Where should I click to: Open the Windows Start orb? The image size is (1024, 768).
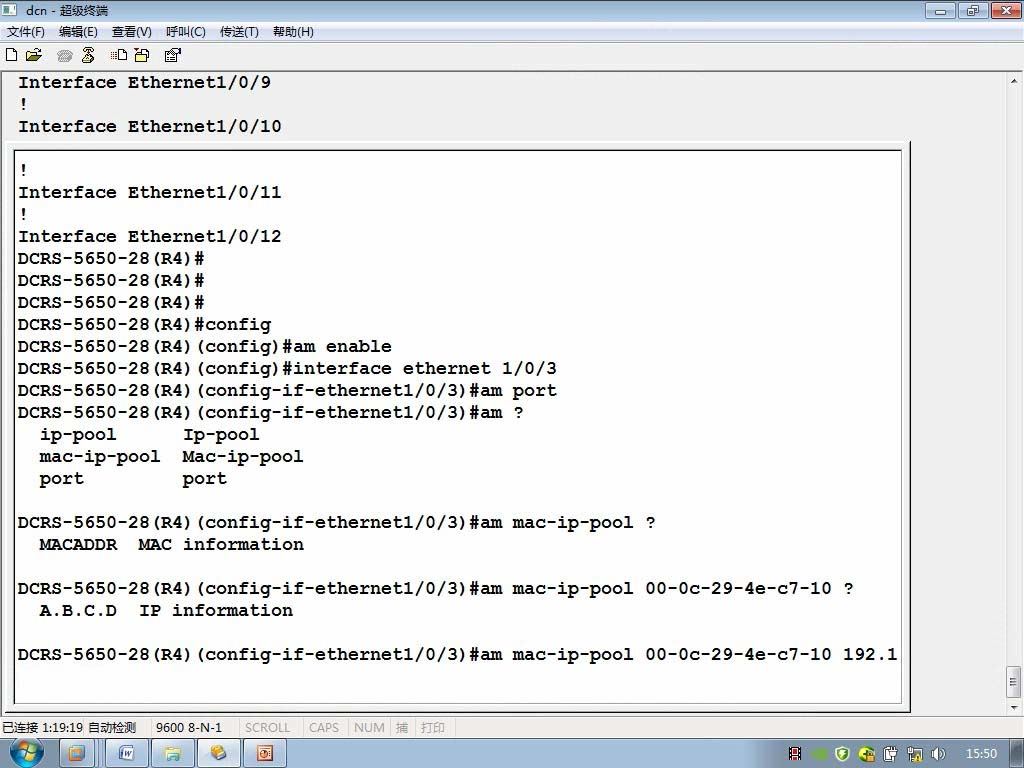pyautogui.click(x=26, y=753)
